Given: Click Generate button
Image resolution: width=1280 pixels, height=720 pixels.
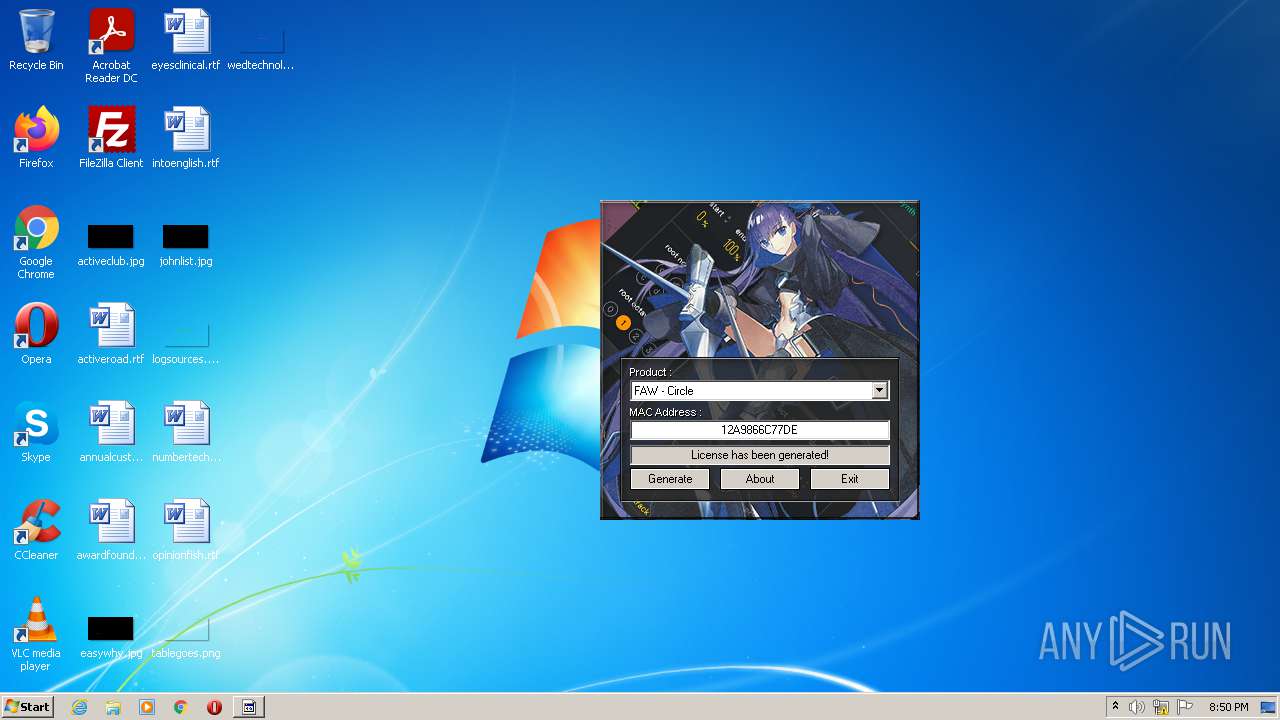Looking at the screenshot, I should point(670,479).
